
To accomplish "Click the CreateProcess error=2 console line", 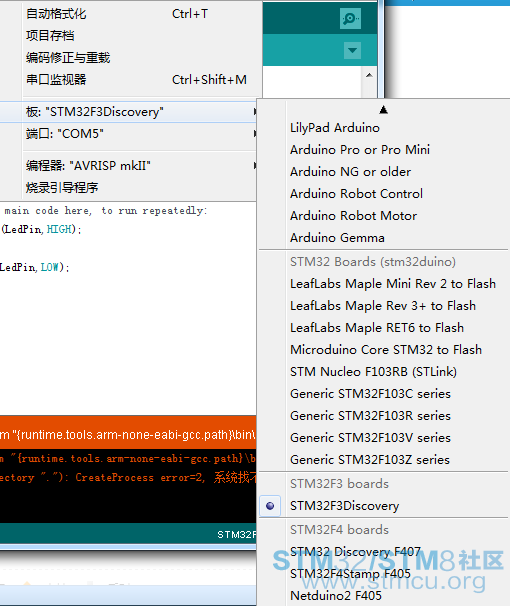I will click(128, 478).
